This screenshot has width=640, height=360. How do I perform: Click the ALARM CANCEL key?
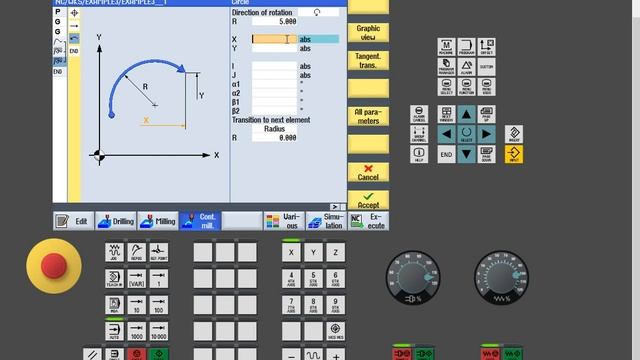[419, 114]
